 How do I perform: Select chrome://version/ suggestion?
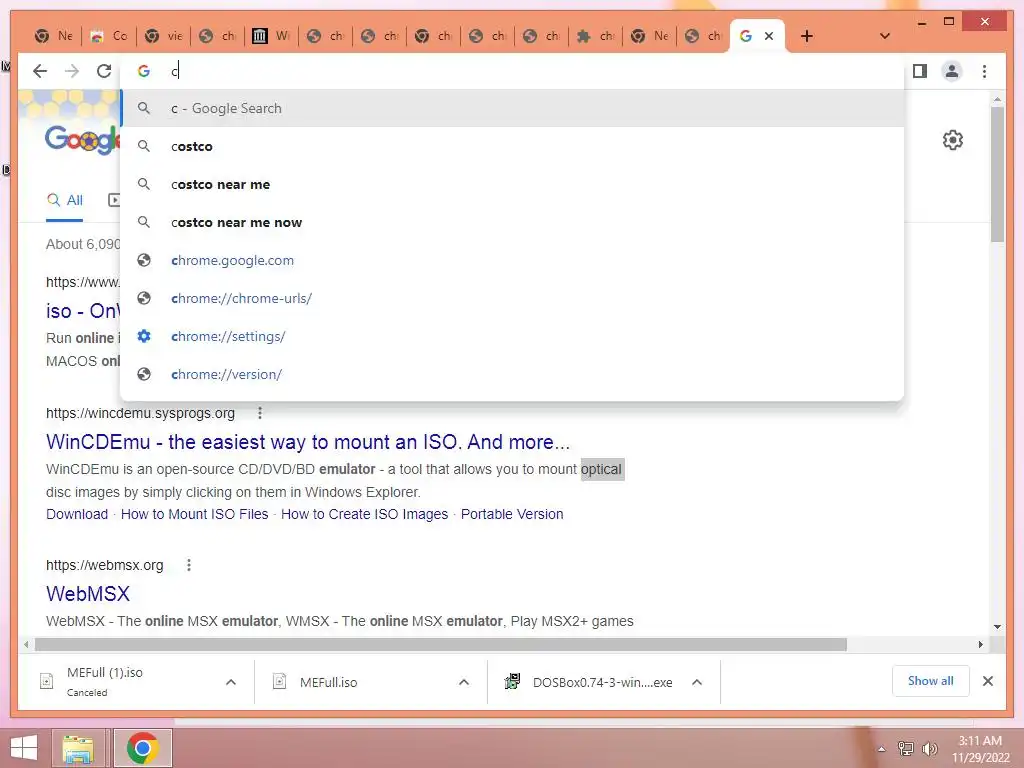click(x=513, y=374)
